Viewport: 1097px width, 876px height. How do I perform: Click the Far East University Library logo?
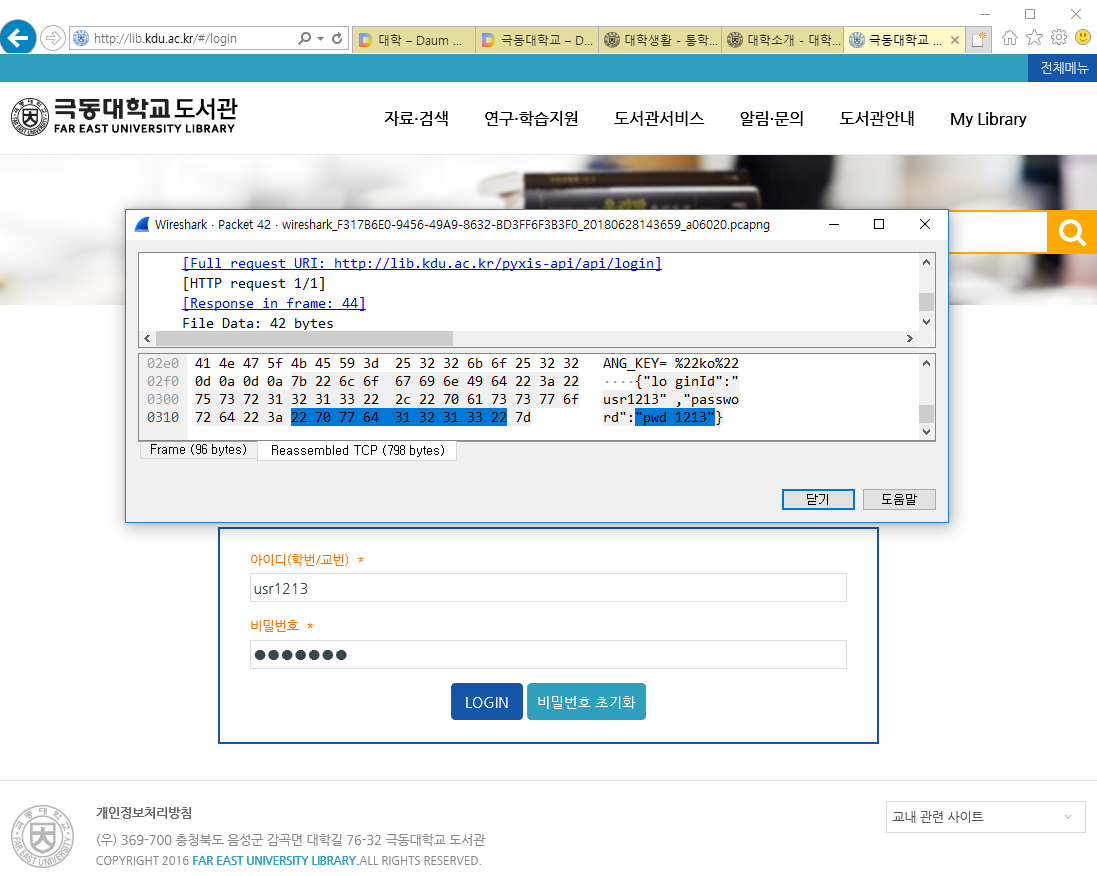[124, 117]
